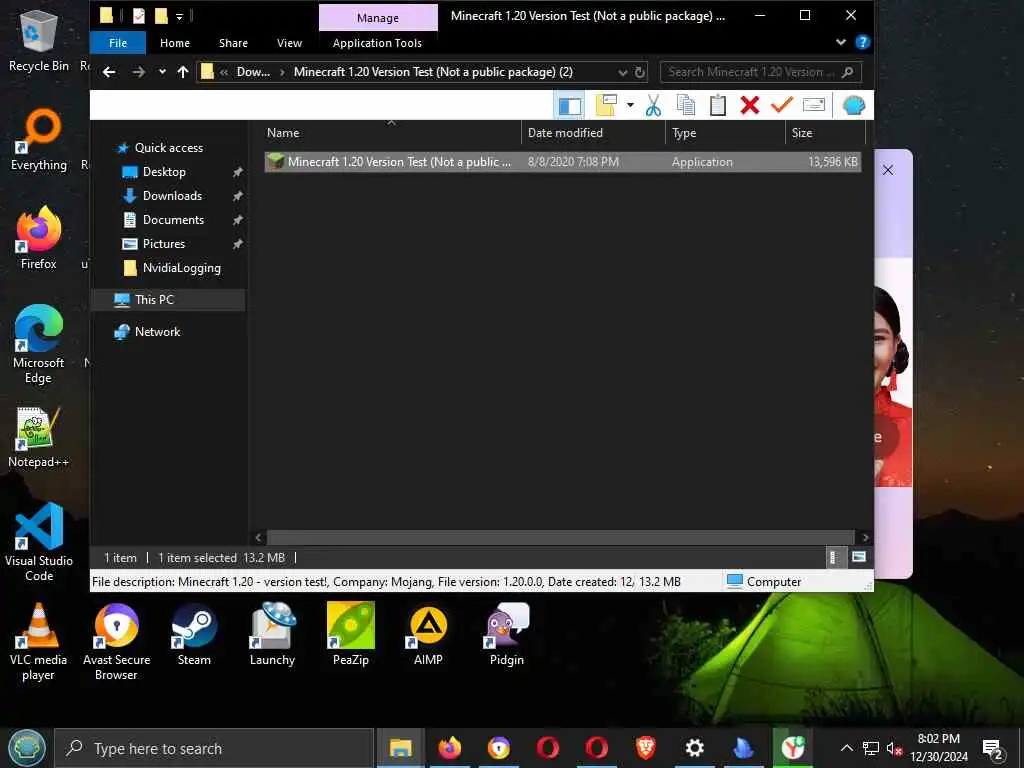Open the dropdown arrow beside folder options icon
This screenshot has height=768, width=1024.
tap(630, 105)
